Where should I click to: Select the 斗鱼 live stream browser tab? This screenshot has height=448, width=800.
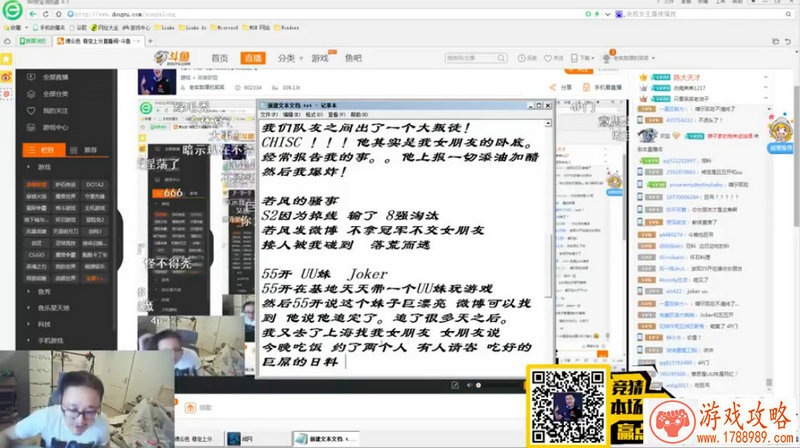[x=98, y=41]
